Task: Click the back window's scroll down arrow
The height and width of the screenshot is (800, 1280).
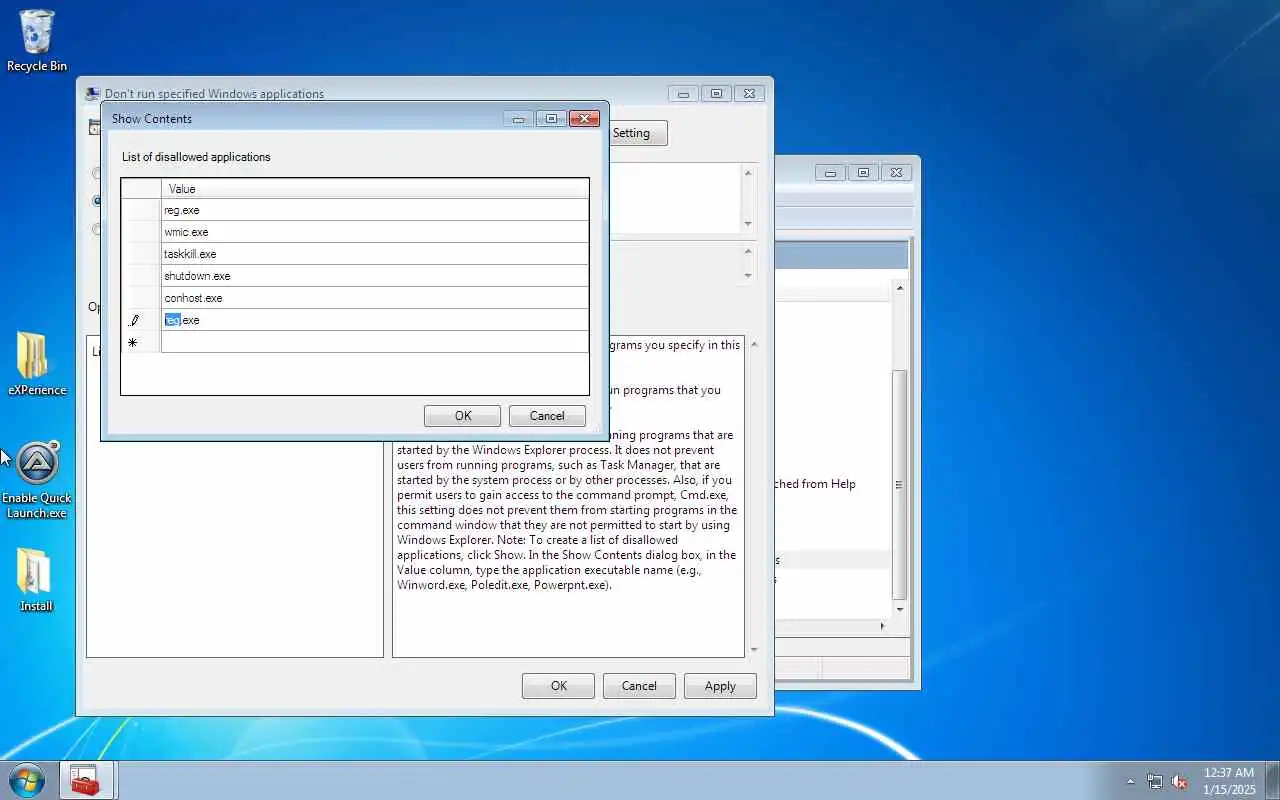Action: click(899, 609)
